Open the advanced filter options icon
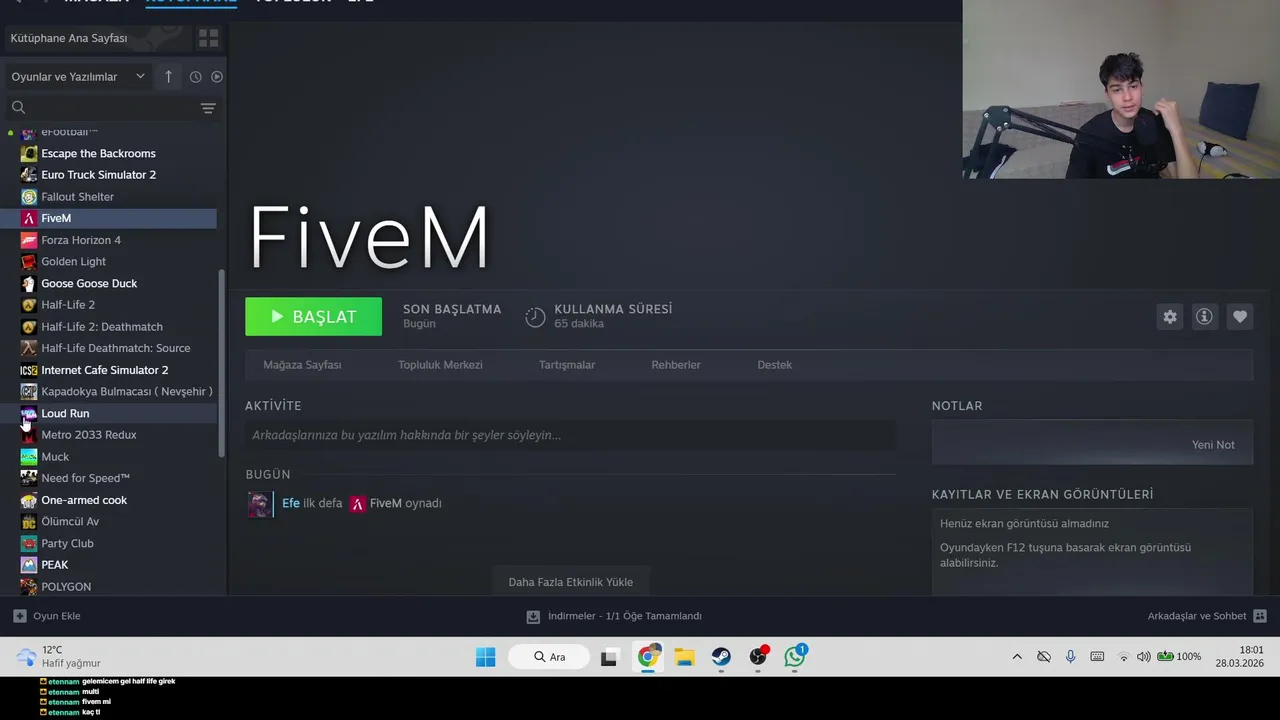Image resolution: width=1280 pixels, height=720 pixels. click(208, 108)
